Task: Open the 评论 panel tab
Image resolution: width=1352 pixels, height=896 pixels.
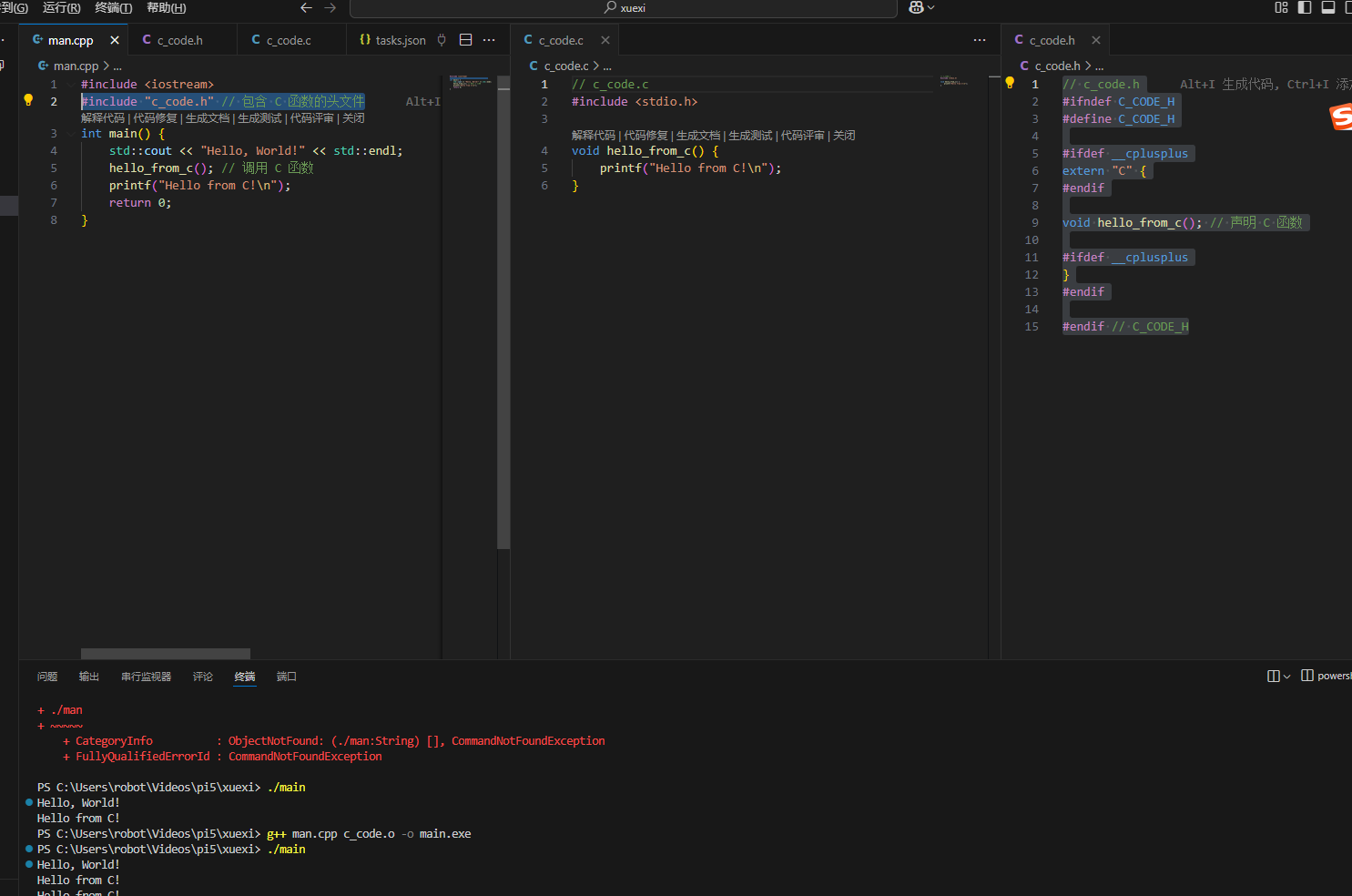Action: tap(203, 677)
